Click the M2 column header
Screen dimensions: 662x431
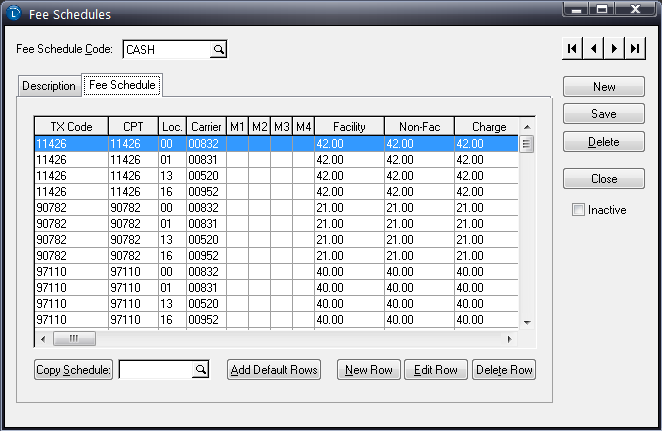pyautogui.click(x=260, y=127)
